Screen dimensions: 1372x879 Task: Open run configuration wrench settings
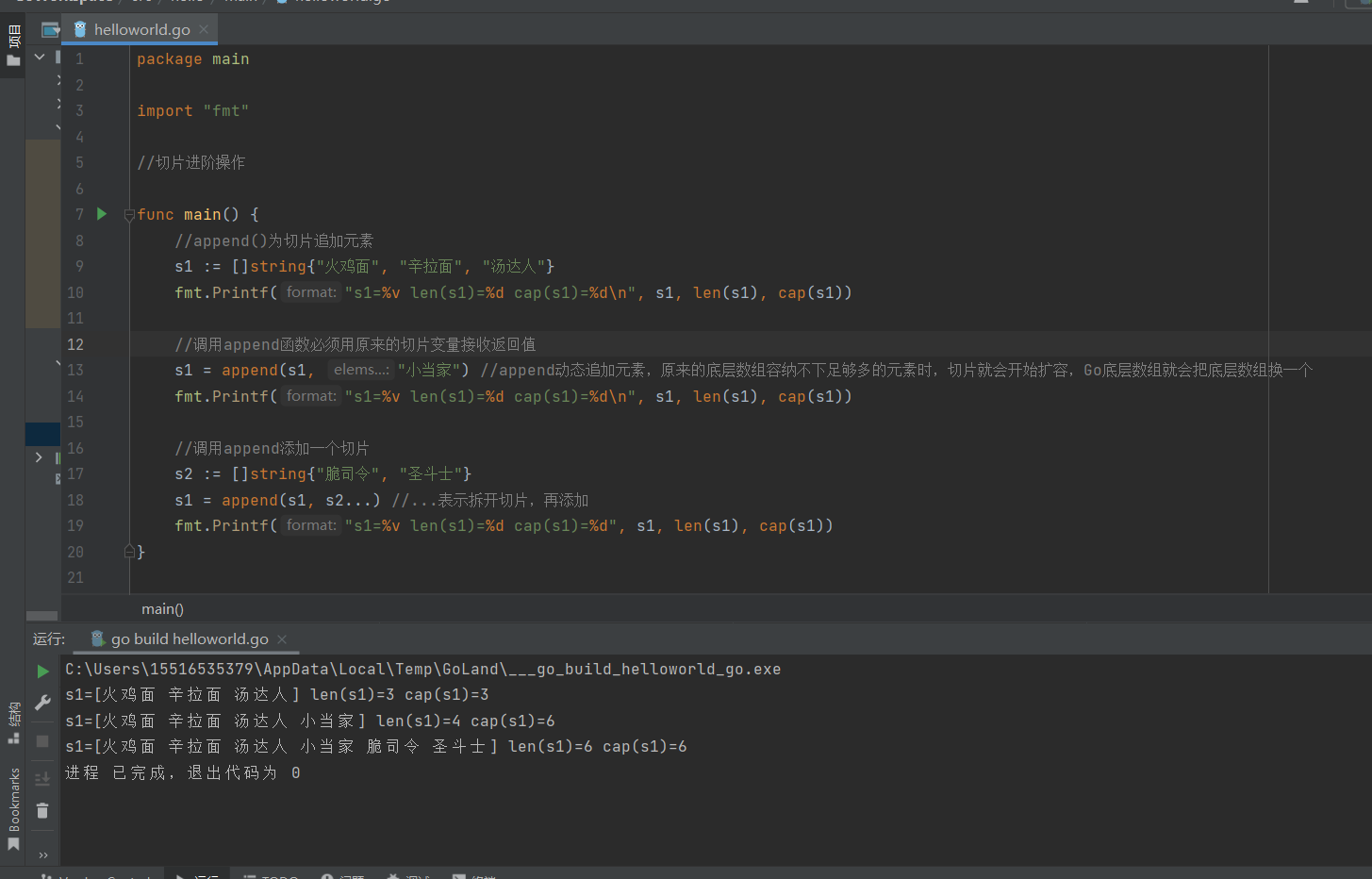pyautogui.click(x=42, y=703)
